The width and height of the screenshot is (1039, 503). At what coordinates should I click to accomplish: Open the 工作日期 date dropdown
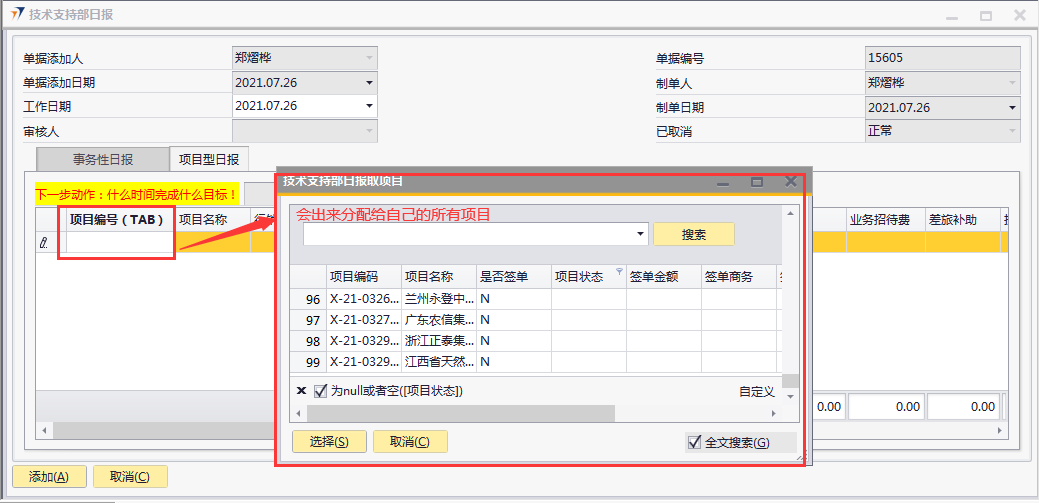click(x=369, y=106)
